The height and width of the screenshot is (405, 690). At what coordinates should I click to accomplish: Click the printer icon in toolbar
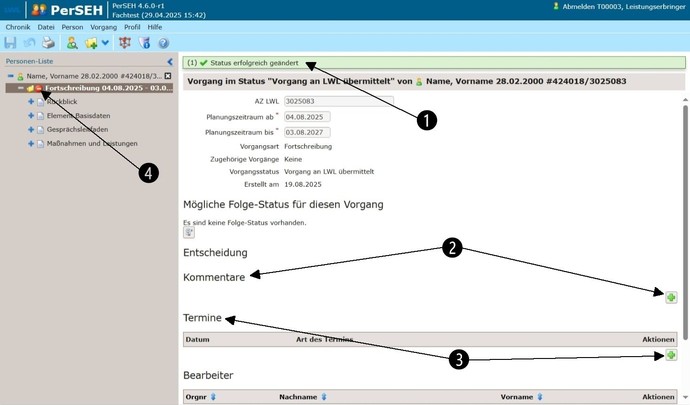(x=48, y=43)
